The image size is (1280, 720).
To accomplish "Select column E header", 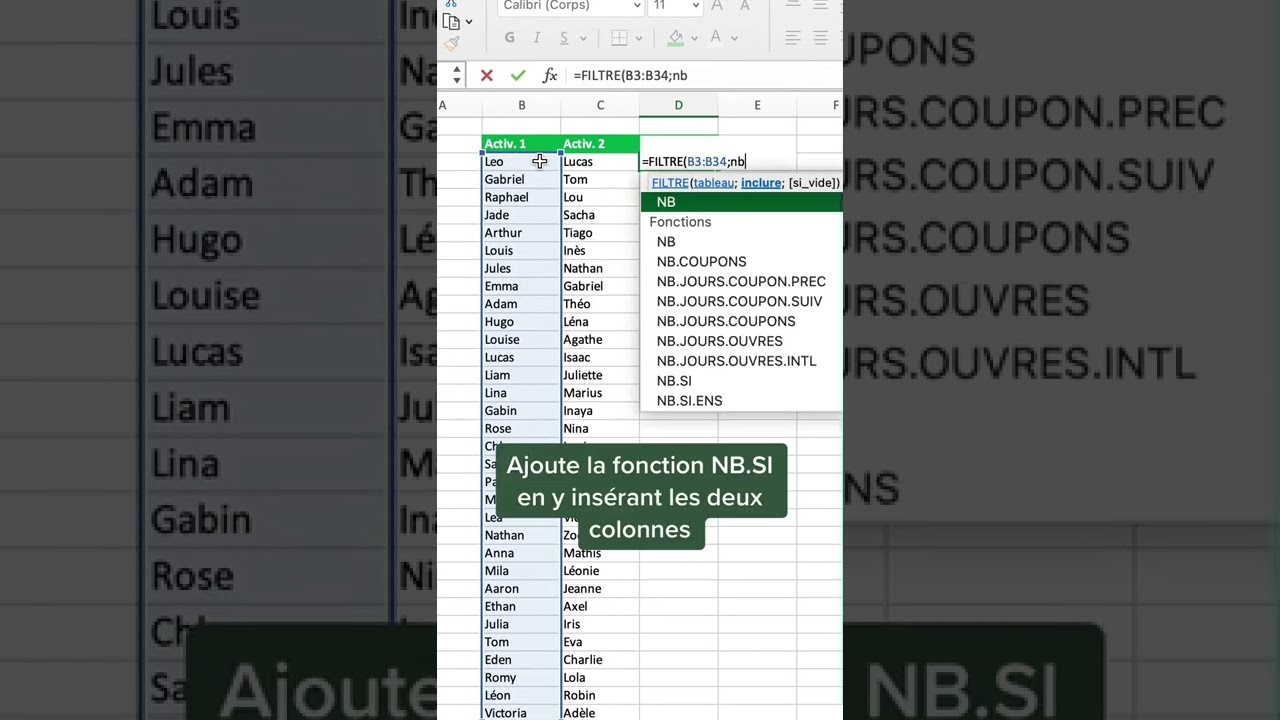I will [x=757, y=105].
